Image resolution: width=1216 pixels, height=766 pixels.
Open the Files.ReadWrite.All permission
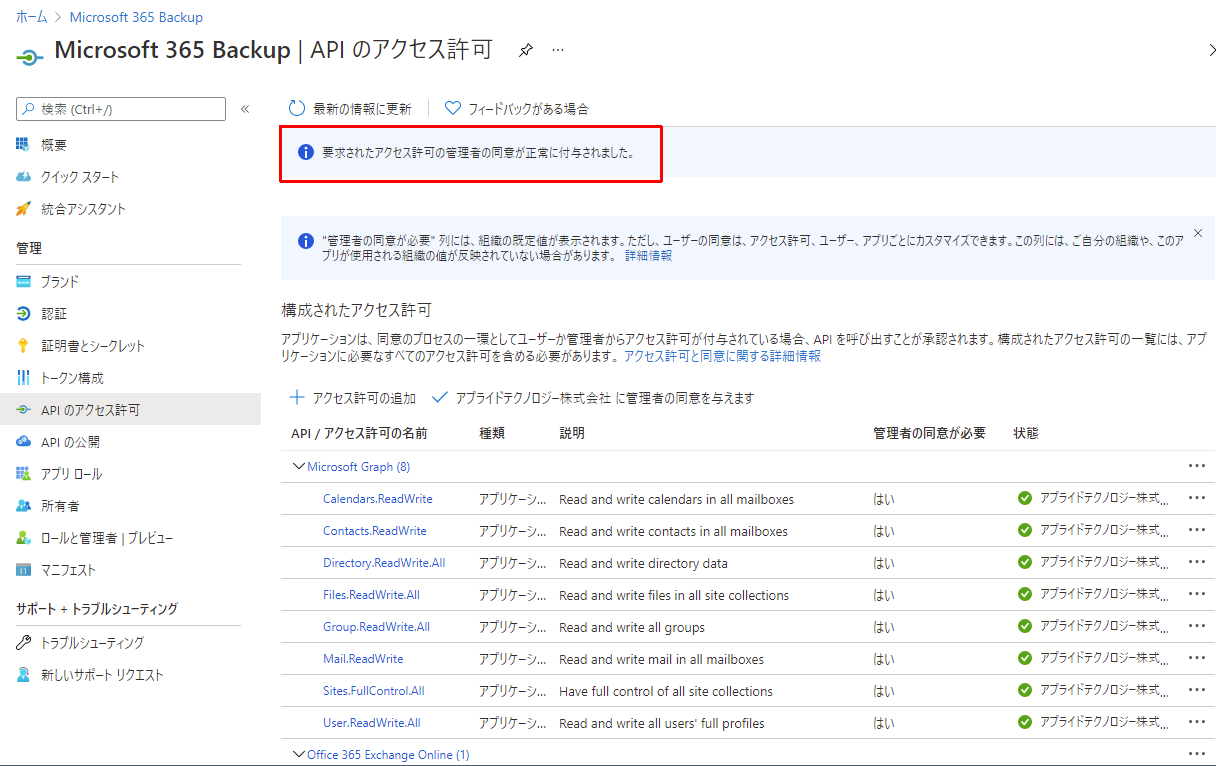pos(371,595)
